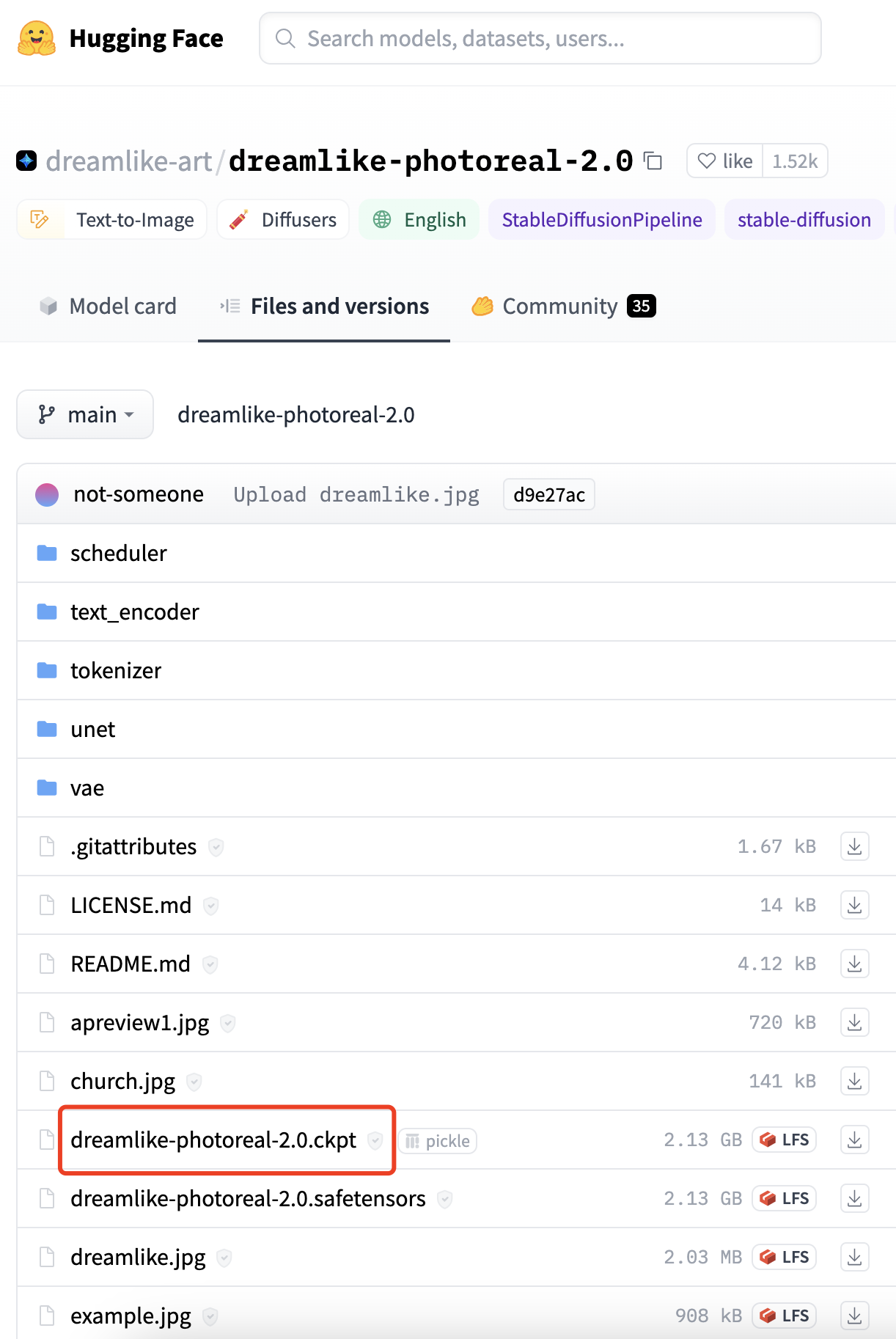Download example.jpg
Viewport: 896px width, 1339px height.
tap(854, 1316)
